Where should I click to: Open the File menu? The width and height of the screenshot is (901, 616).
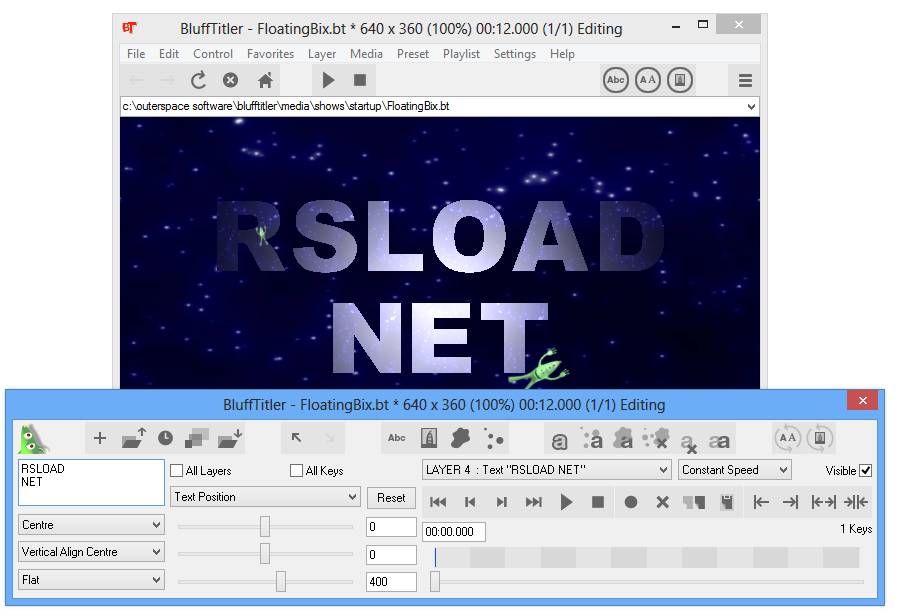(x=136, y=54)
